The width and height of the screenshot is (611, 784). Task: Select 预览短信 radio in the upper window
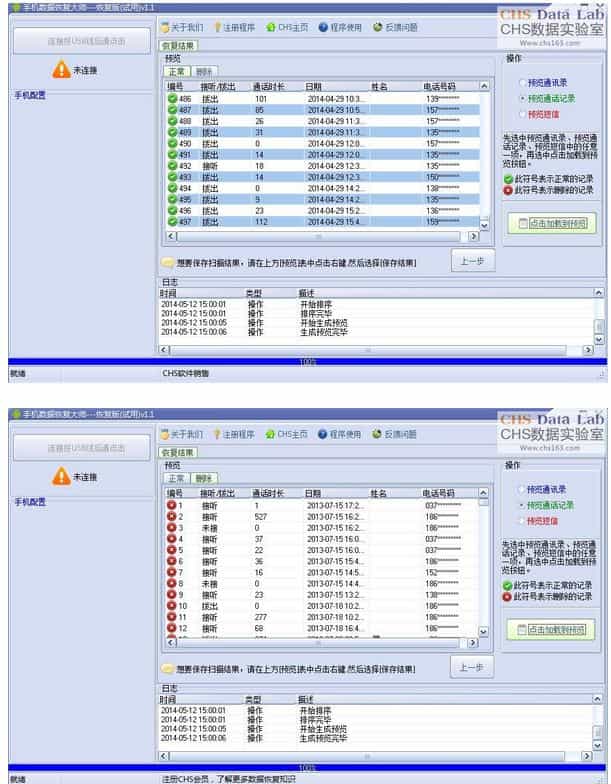click(523, 114)
